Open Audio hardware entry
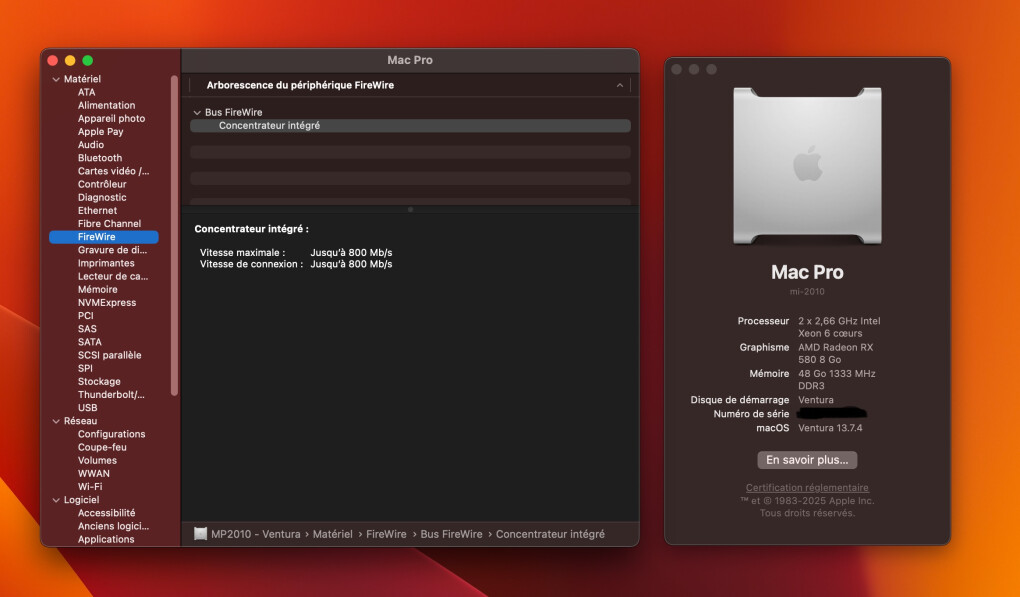This screenshot has height=597, width=1020. tap(90, 144)
